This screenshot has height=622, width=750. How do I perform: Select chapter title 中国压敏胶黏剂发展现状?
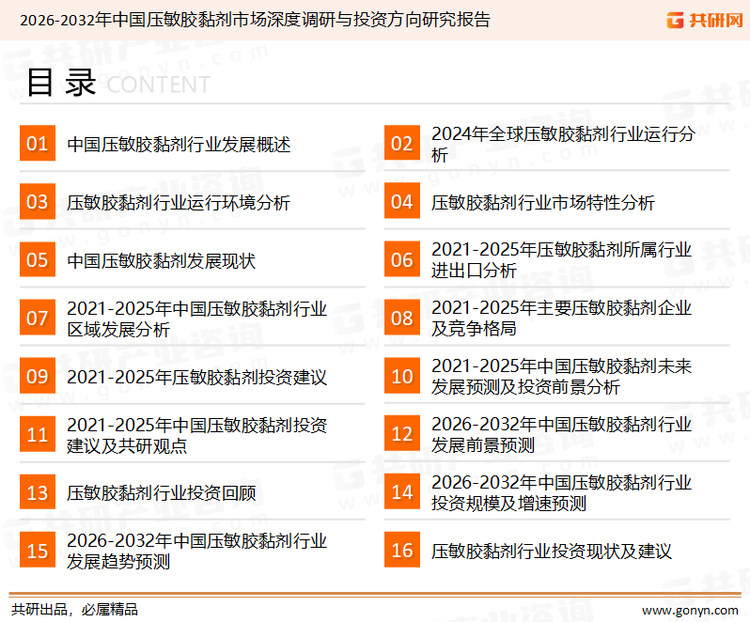point(161,261)
